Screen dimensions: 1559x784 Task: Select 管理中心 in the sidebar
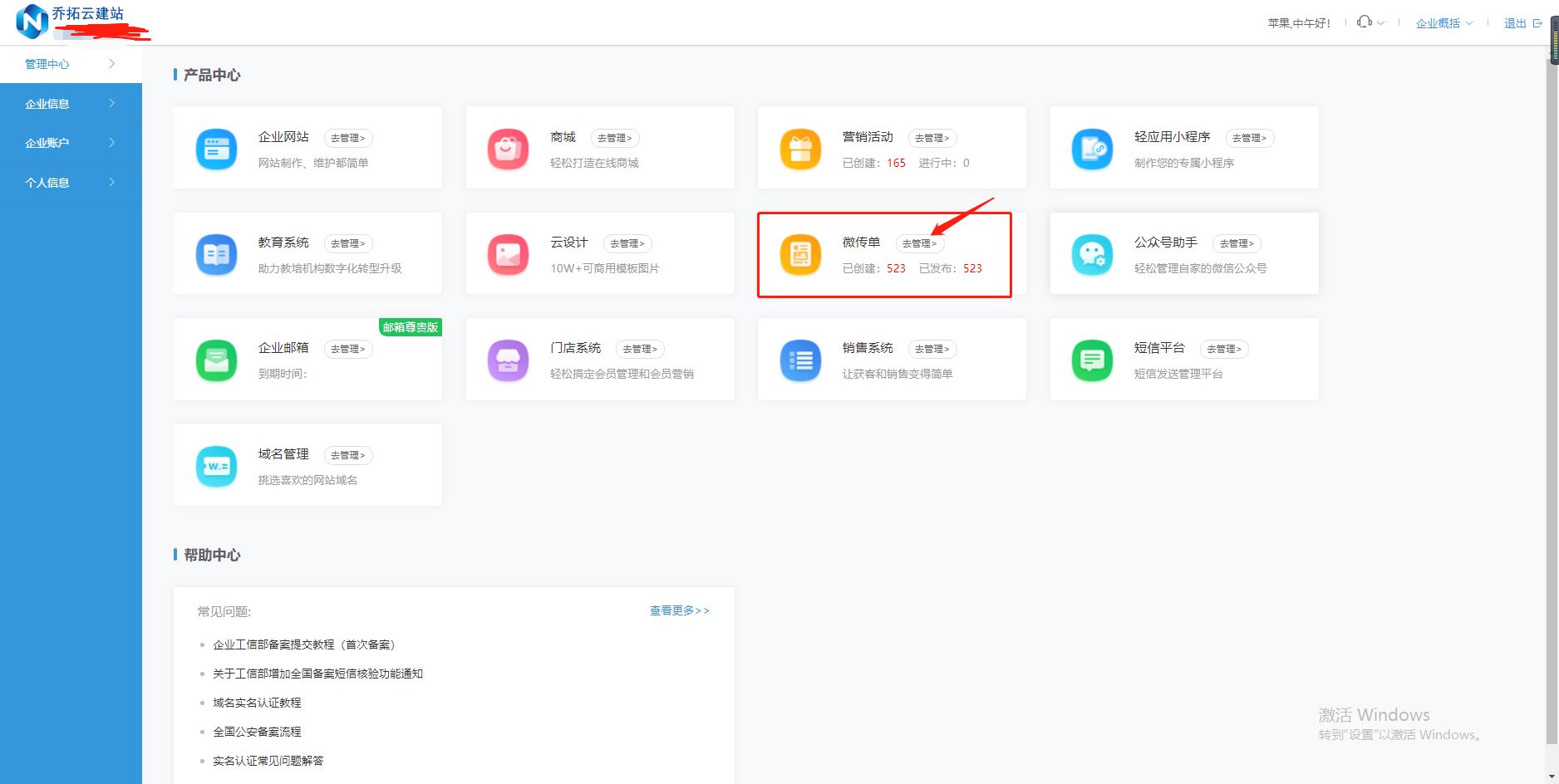point(71,63)
